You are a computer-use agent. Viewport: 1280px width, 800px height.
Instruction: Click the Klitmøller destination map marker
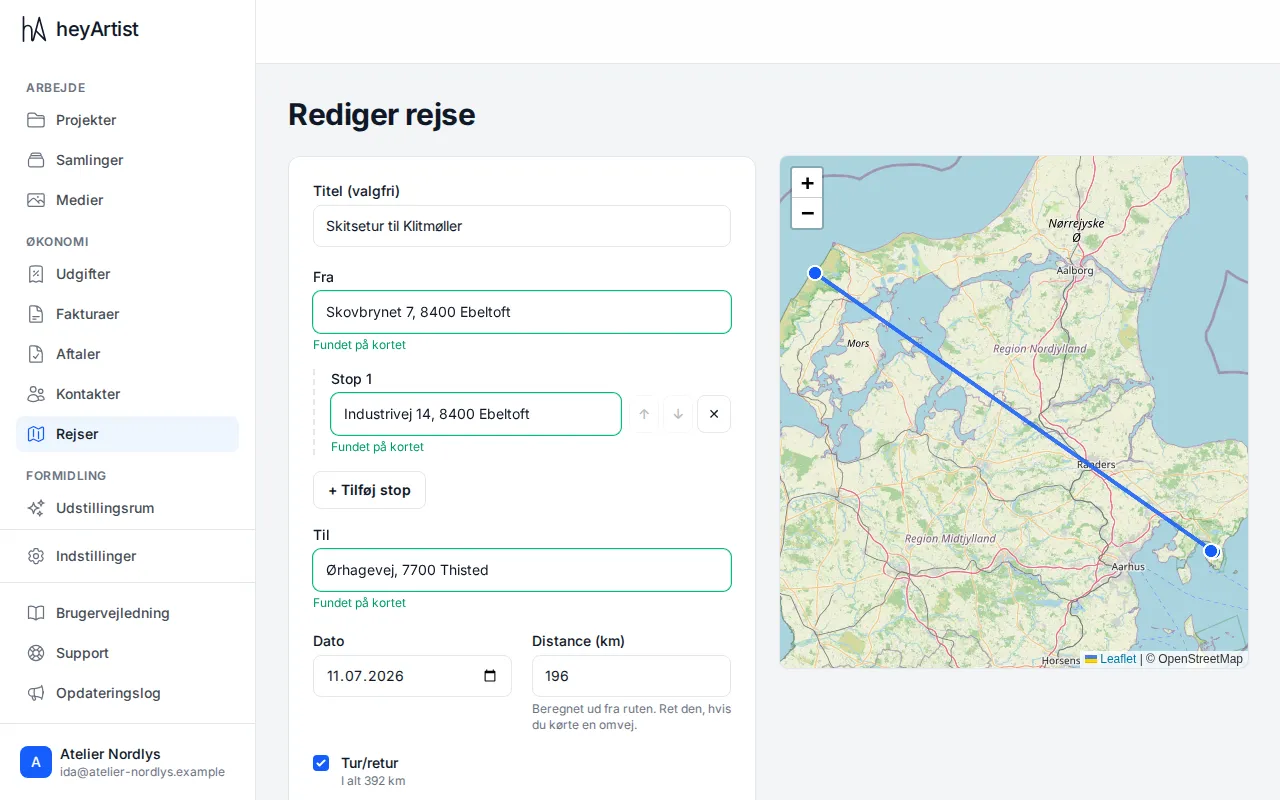pyautogui.click(x=815, y=273)
